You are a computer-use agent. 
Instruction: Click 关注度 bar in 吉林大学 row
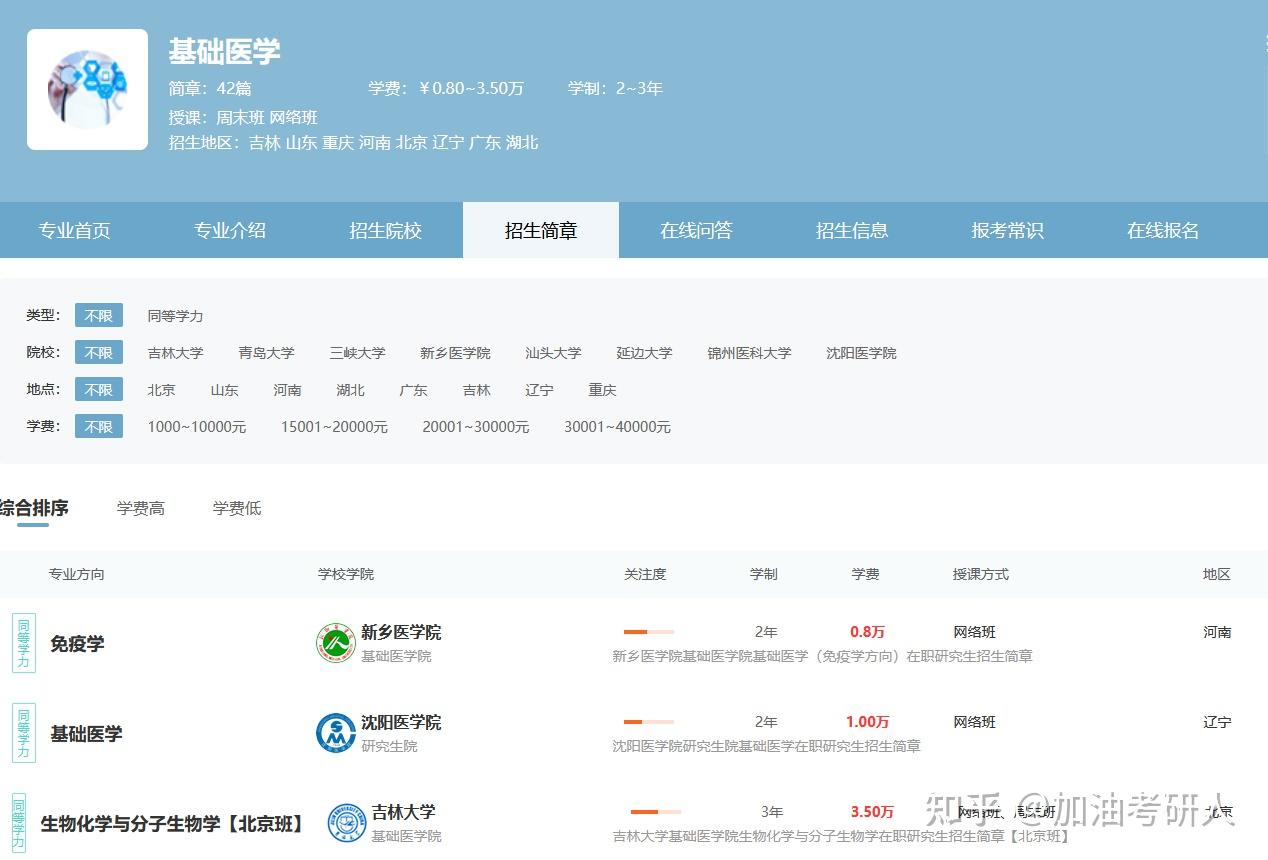coord(656,812)
